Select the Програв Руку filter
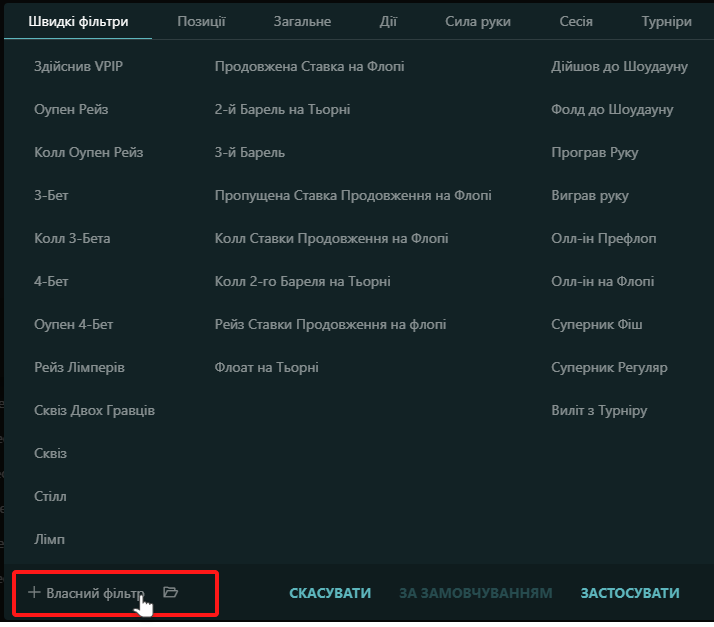This screenshot has width=714, height=627. click(x=595, y=153)
